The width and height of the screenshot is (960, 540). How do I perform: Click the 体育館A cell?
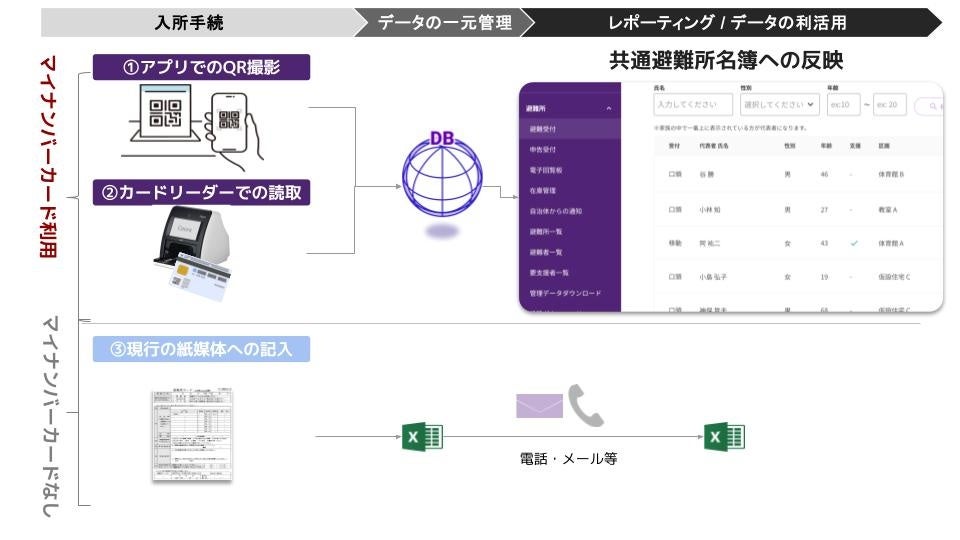(891, 244)
